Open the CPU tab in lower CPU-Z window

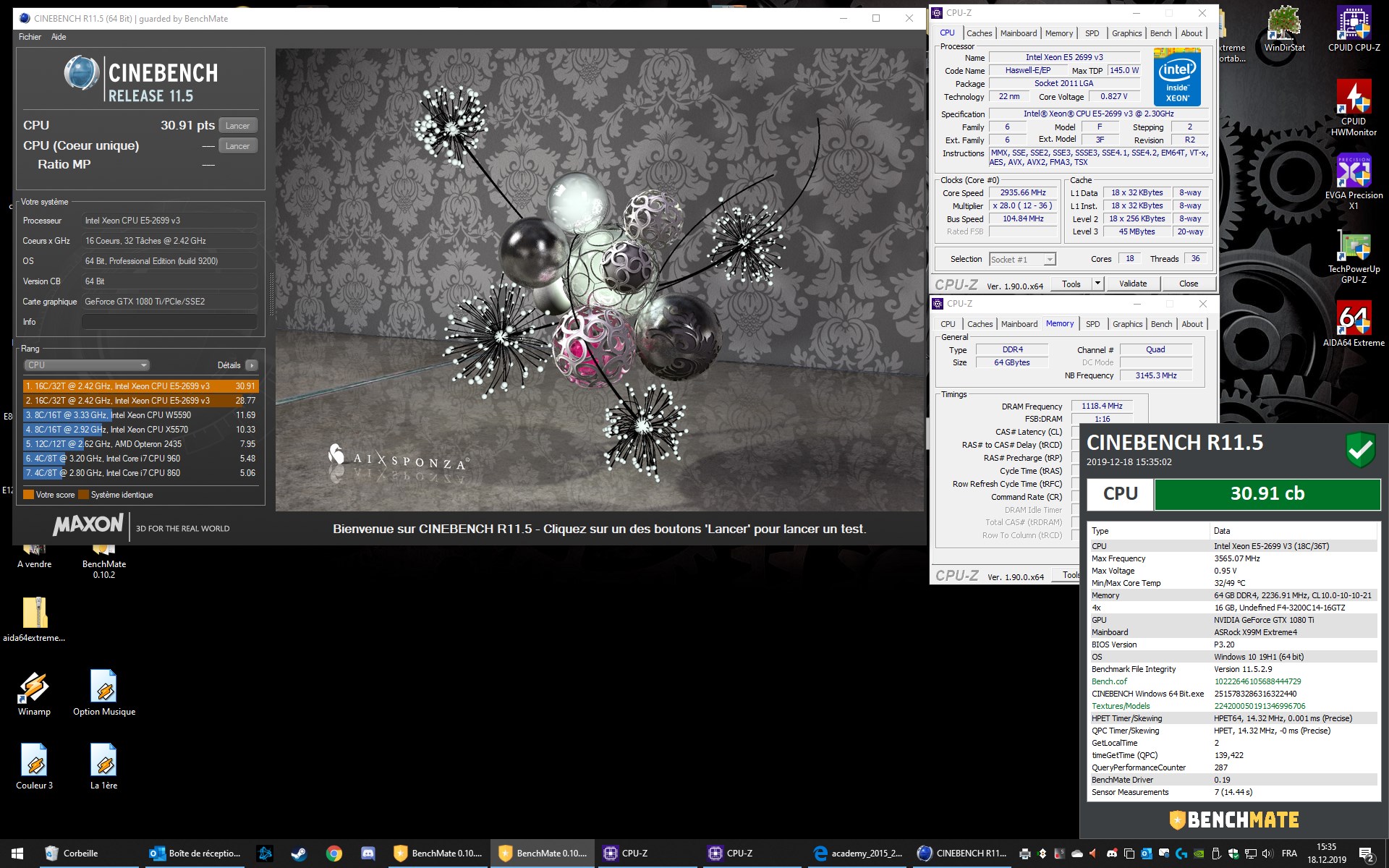click(x=948, y=324)
